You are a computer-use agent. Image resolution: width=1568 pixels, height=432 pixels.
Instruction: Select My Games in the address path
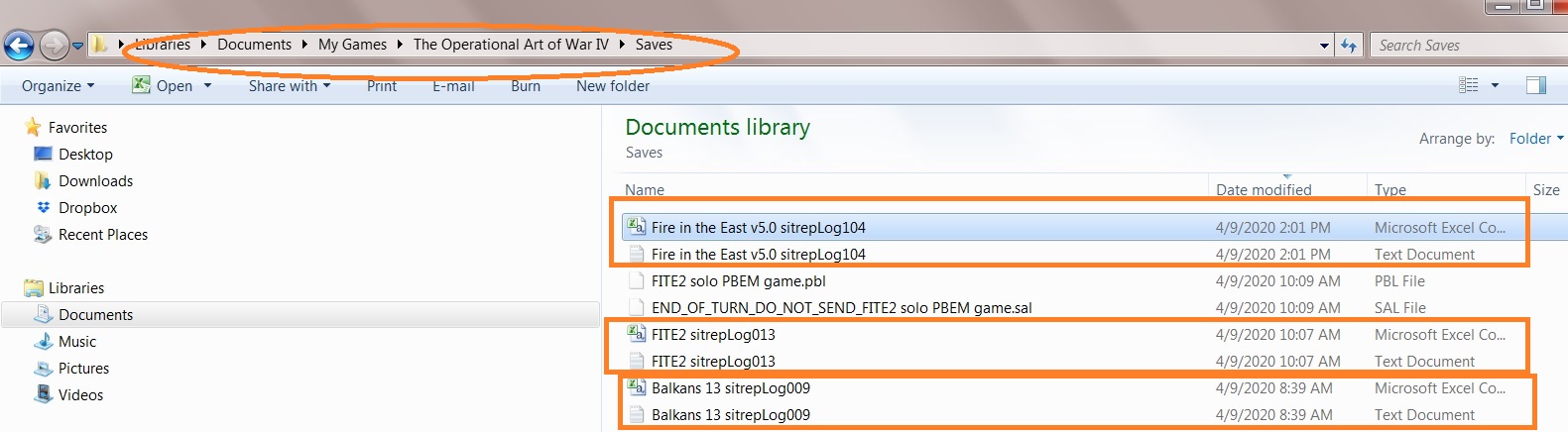[352, 45]
